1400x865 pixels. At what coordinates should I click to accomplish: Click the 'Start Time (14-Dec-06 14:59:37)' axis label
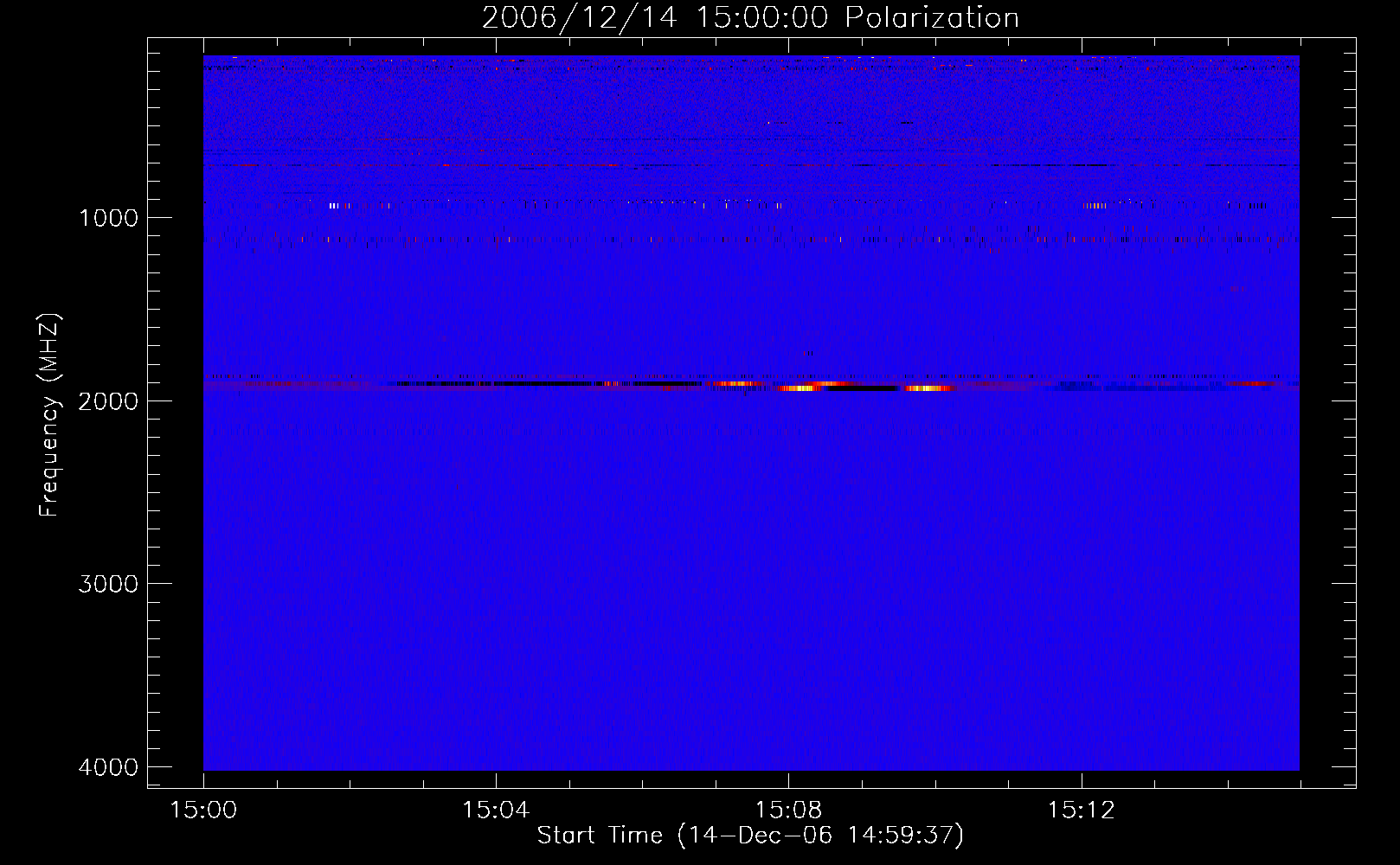pyautogui.click(x=750, y=836)
